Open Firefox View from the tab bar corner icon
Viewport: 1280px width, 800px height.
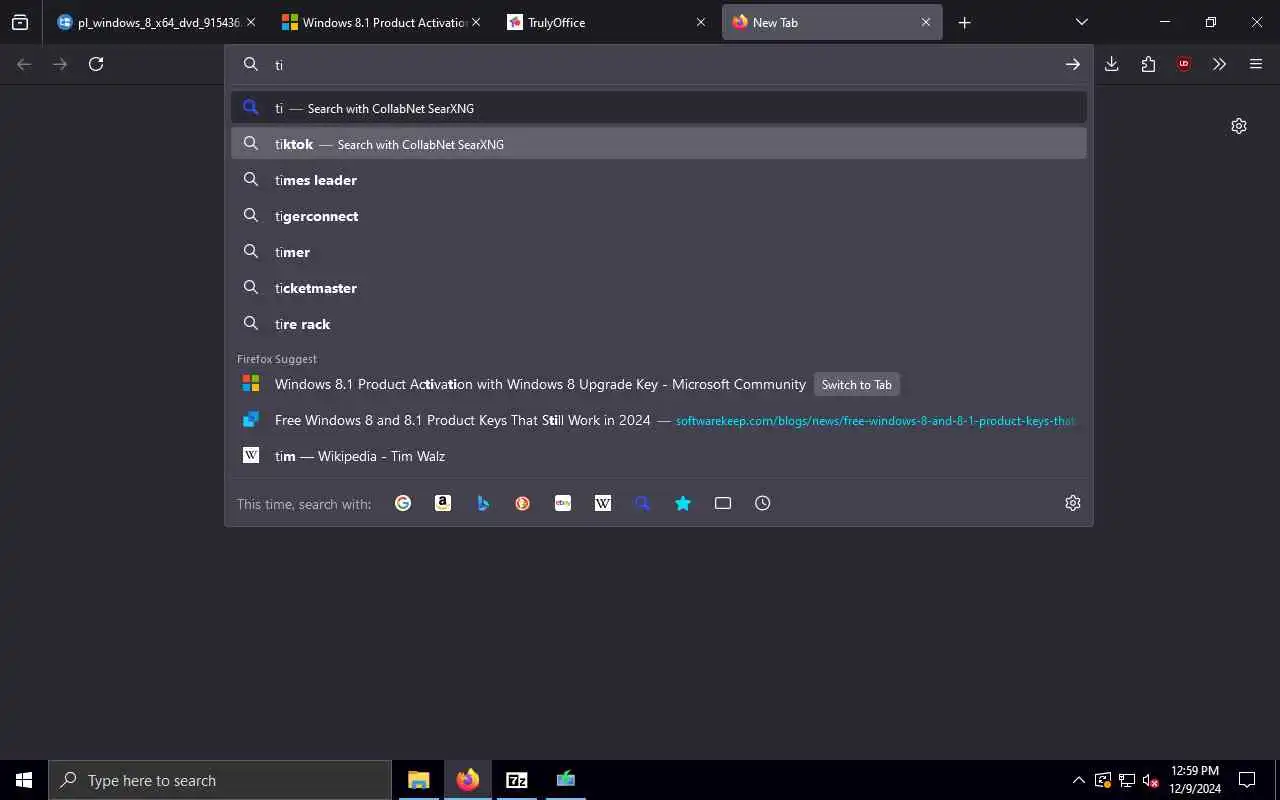tap(20, 22)
